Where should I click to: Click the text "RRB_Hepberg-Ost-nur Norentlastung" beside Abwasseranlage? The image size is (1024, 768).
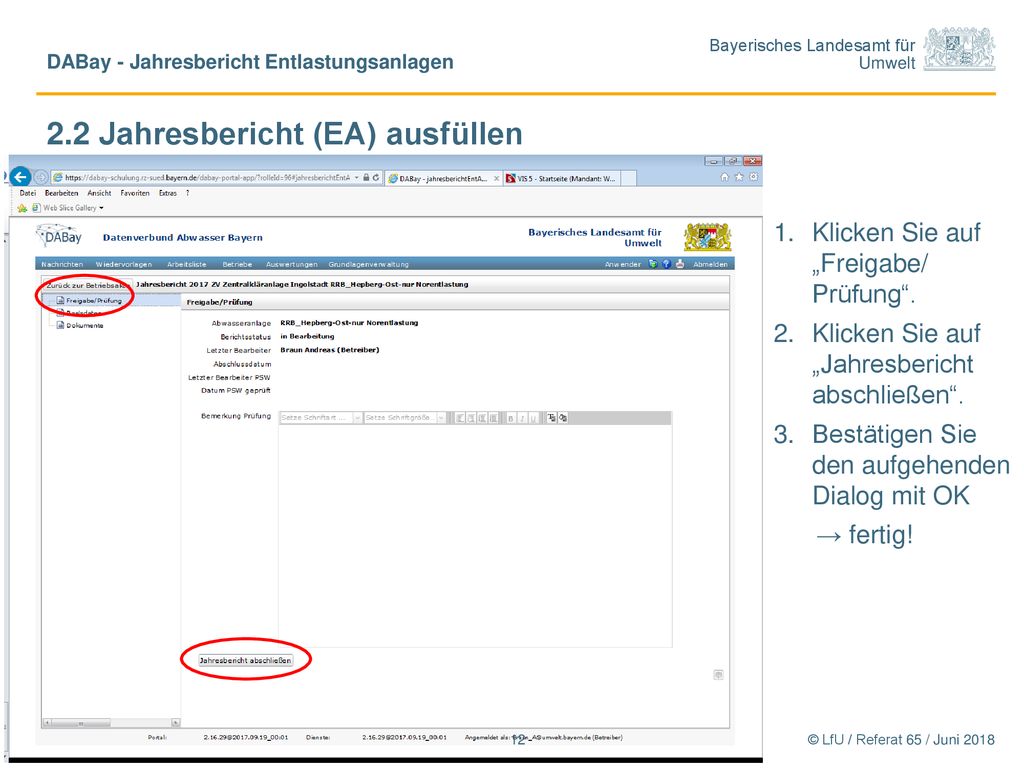pos(349,323)
